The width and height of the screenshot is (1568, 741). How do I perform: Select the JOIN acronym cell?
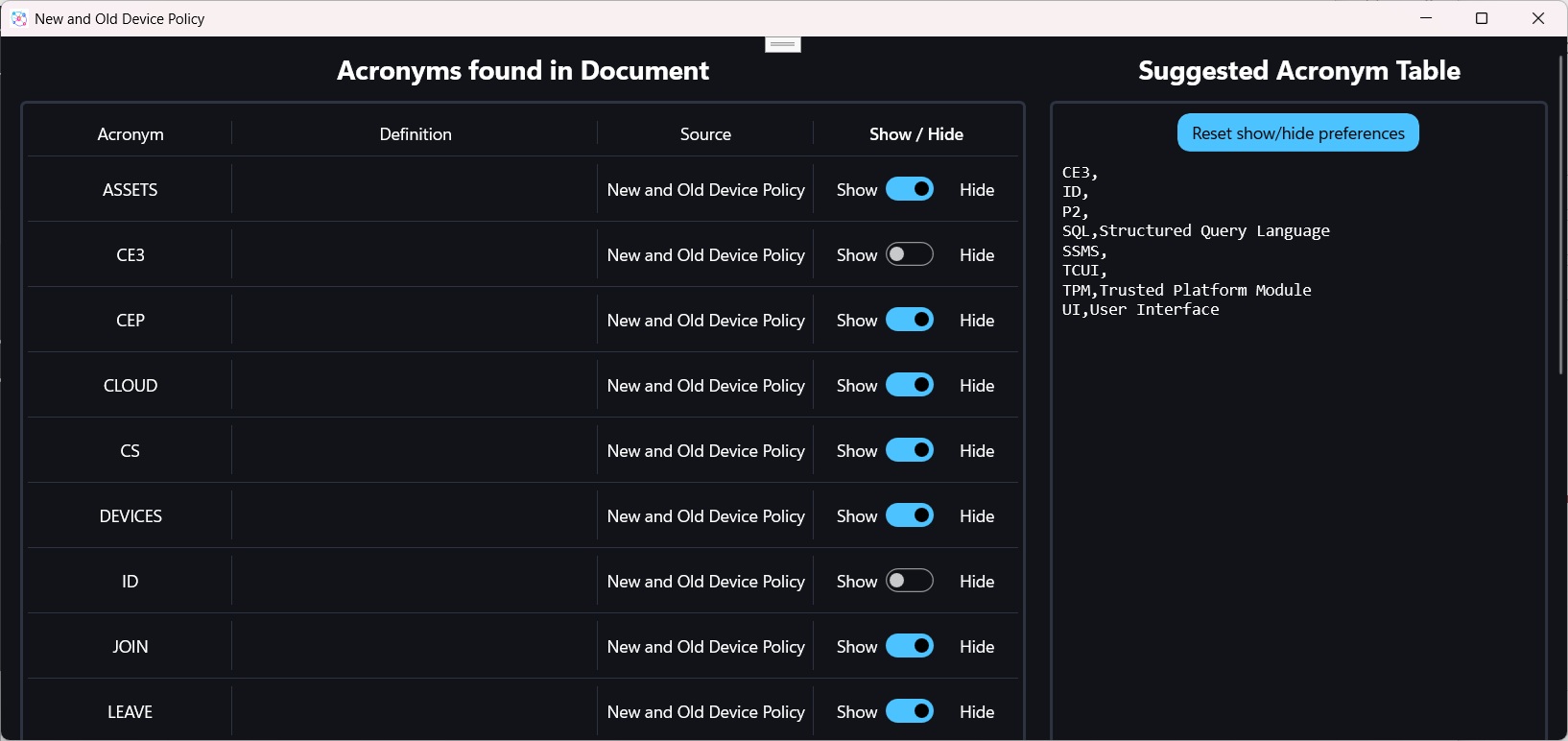pyautogui.click(x=131, y=647)
